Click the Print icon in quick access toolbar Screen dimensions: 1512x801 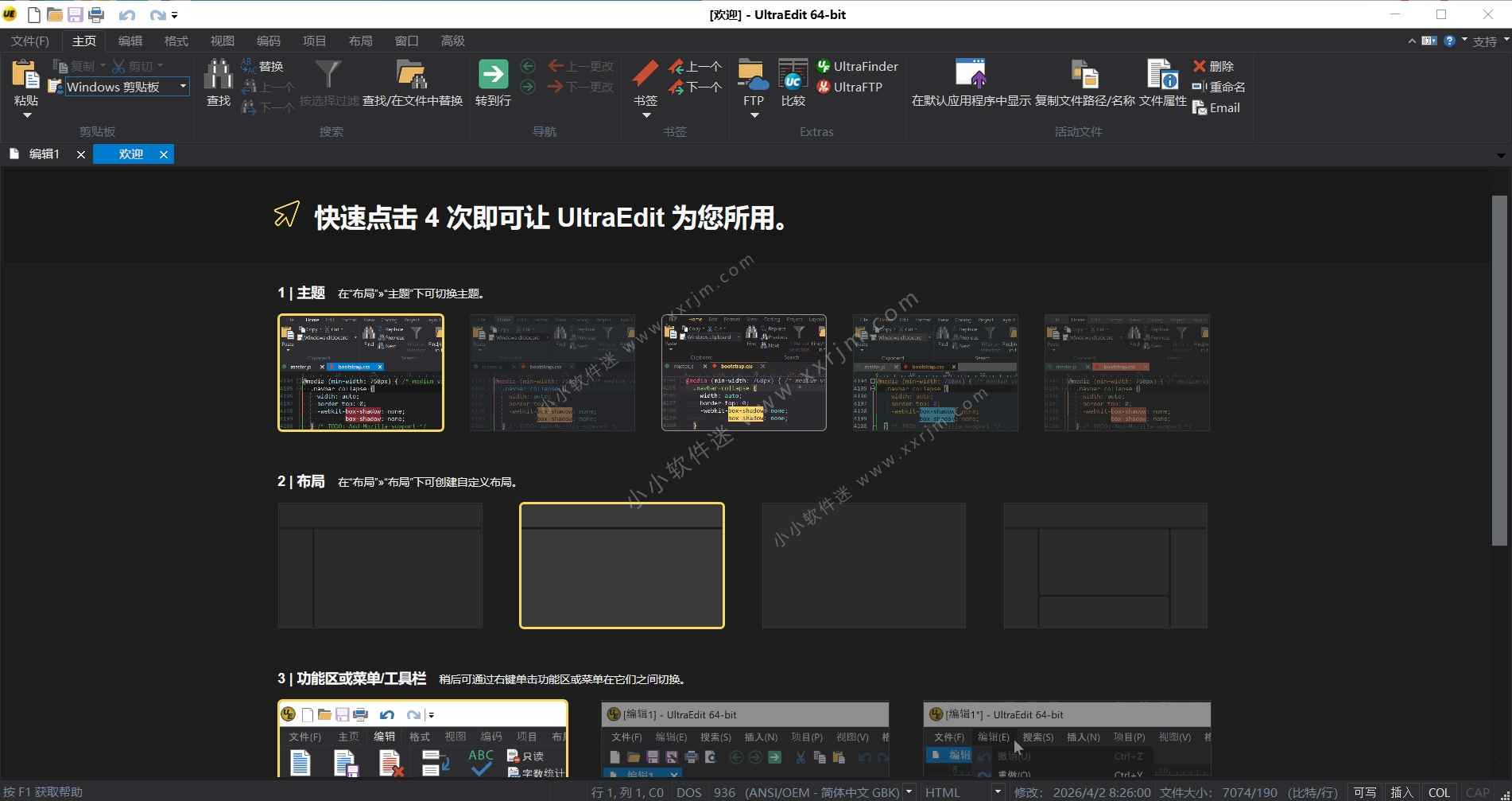(x=96, y=14)
